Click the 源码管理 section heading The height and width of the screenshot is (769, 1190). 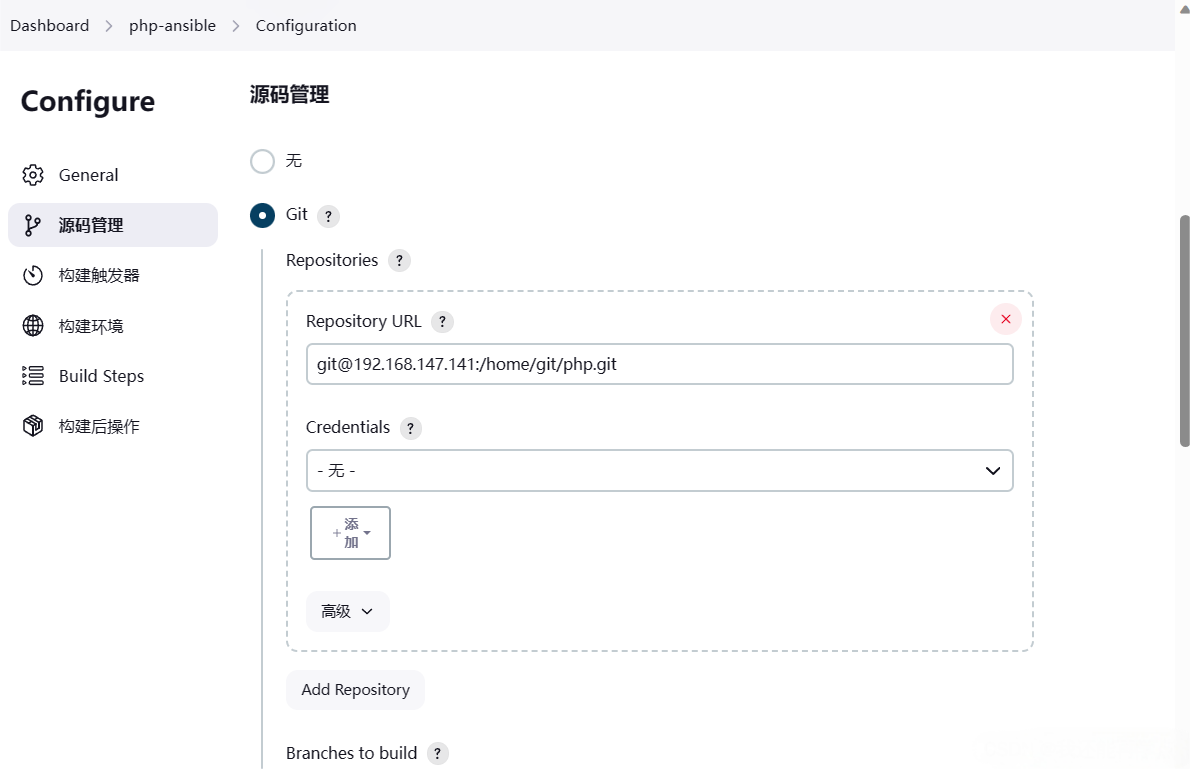289,94
